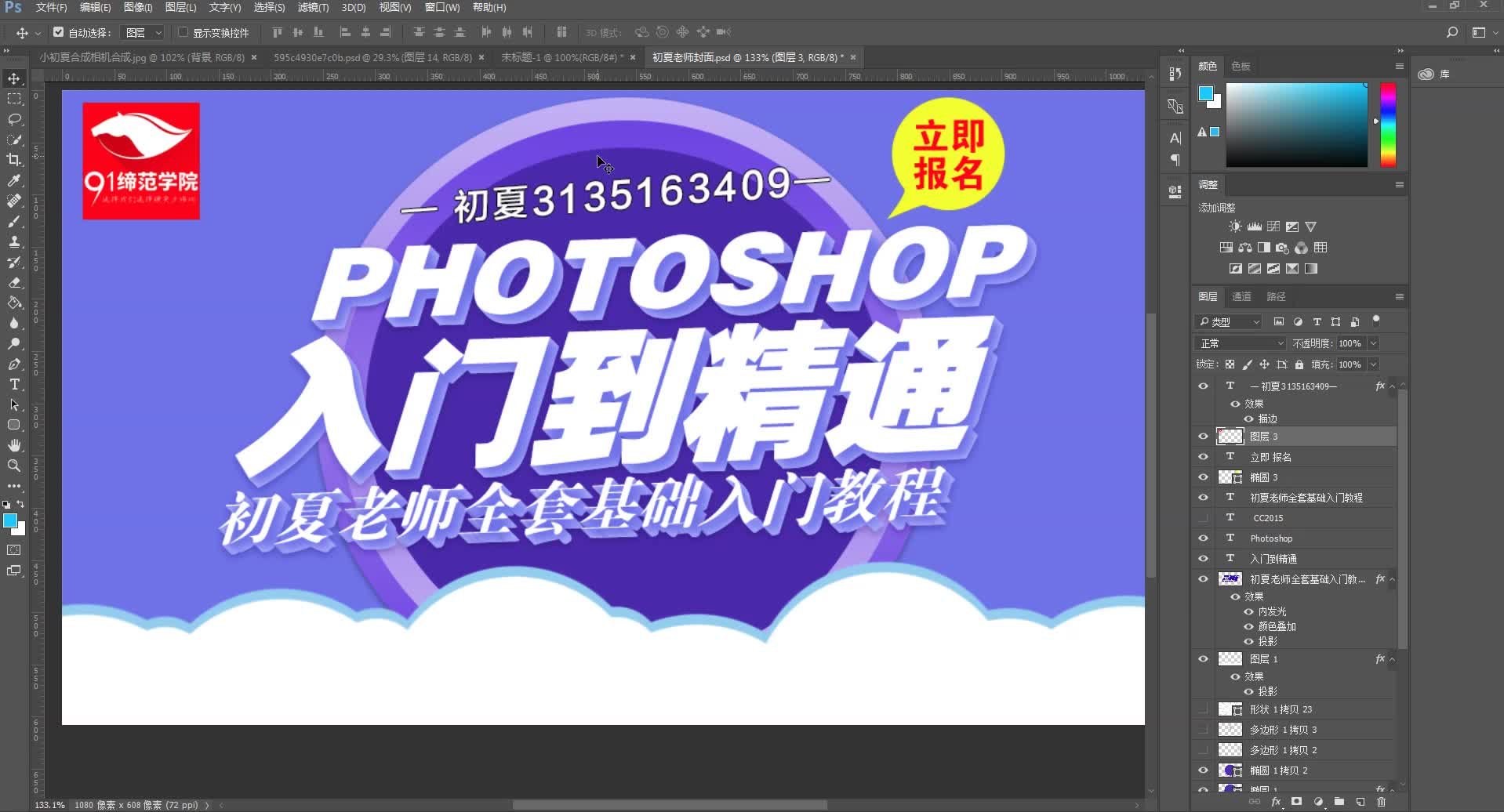Hide the 立即 报名 text layer
1504x812 pixels.
pyautogui.click(x=1204, y=456)
